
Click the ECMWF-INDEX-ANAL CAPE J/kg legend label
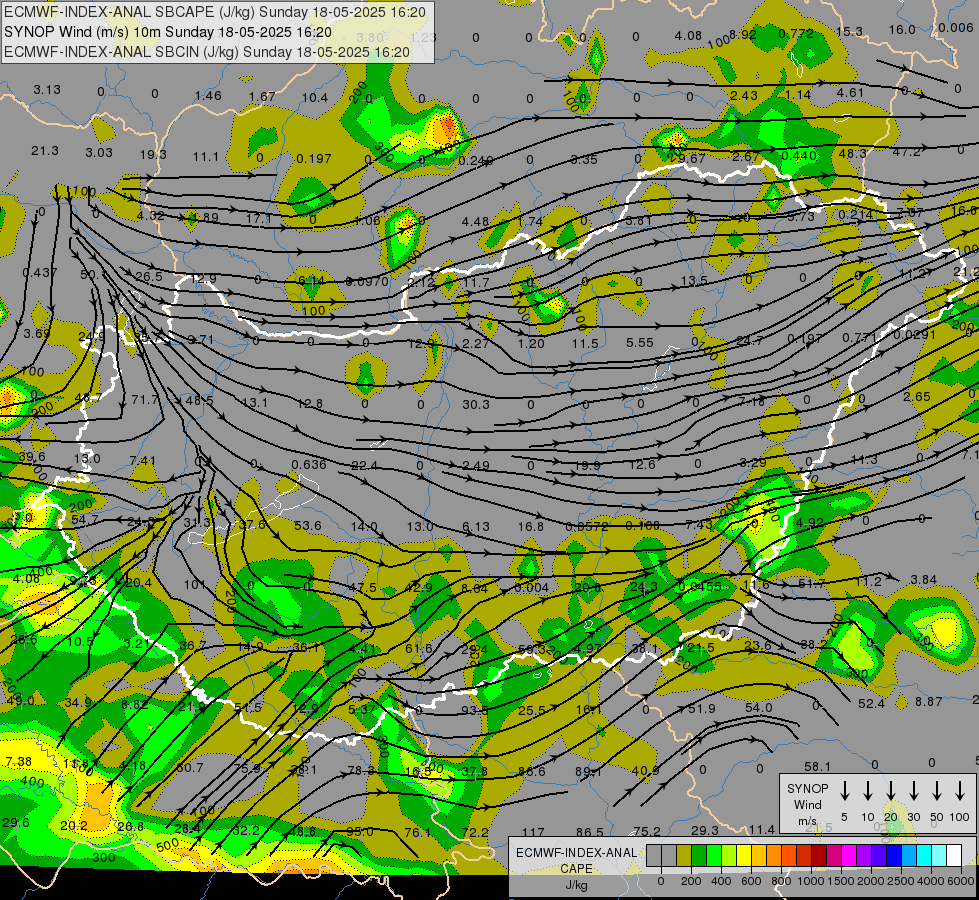pos(576,869)
